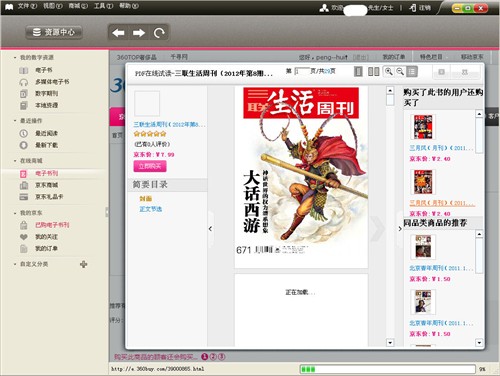Open 移动京东 in the web page header

[472, 57]
